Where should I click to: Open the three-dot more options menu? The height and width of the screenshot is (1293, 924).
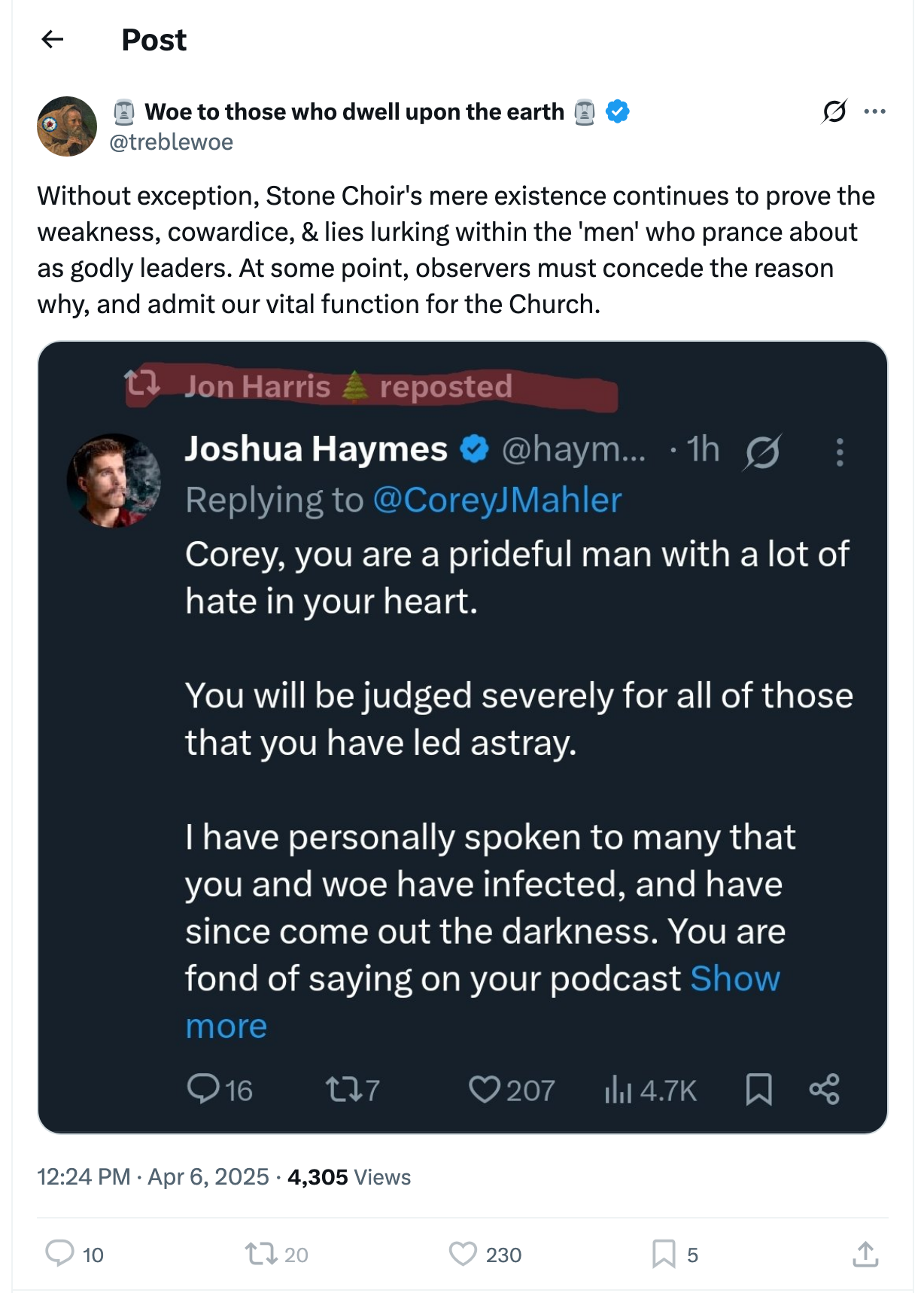pyautogui.click(x=874, y=111)
